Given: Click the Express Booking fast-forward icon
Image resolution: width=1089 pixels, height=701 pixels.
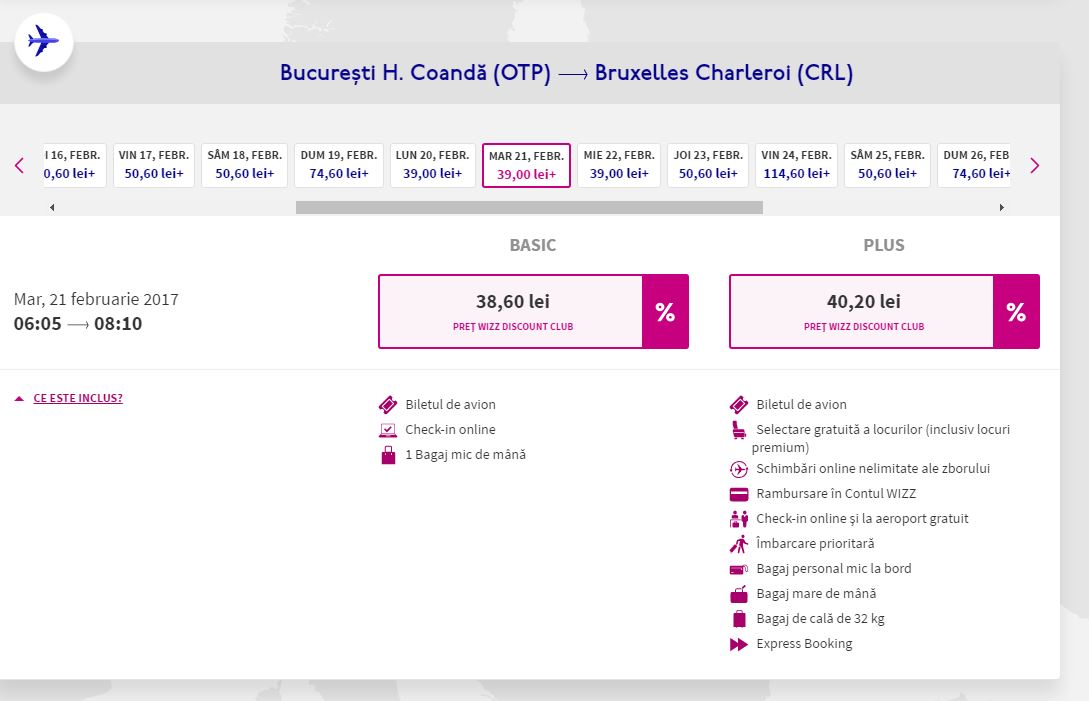Looking at the screenshot, I should point(739,645).
